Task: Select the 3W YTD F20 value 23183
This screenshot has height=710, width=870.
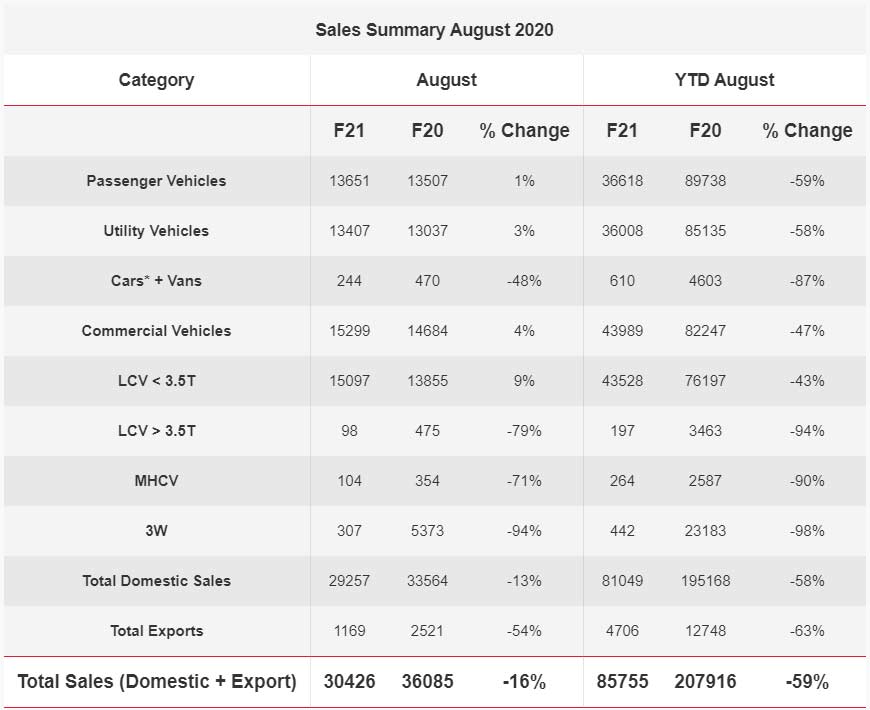Action: (706, 531)
